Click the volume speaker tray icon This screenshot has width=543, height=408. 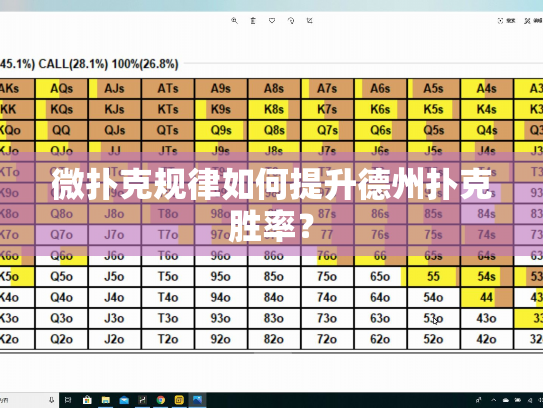(530, 400)
